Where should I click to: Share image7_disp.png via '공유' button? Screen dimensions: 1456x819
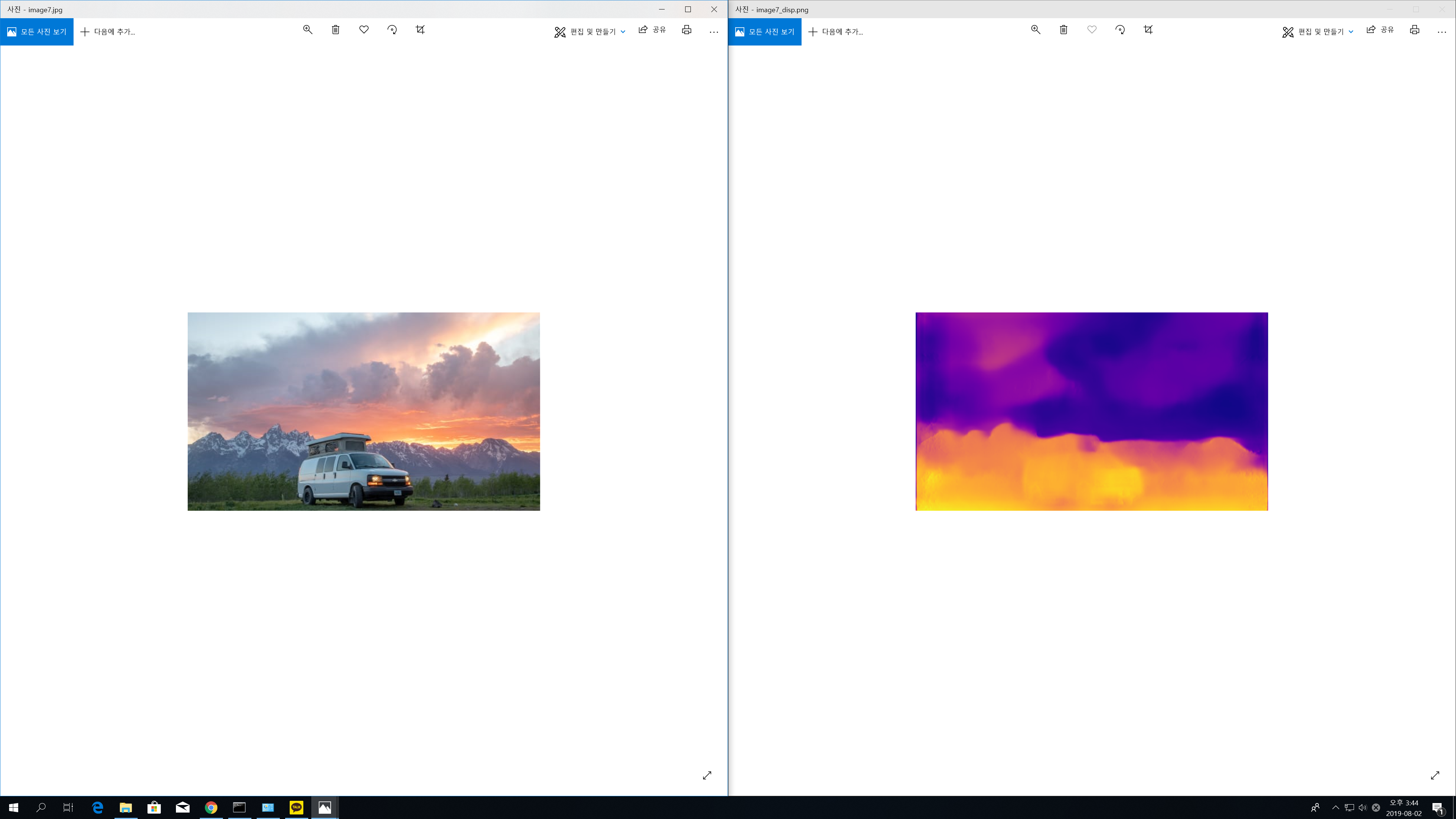pos(1380,30)
